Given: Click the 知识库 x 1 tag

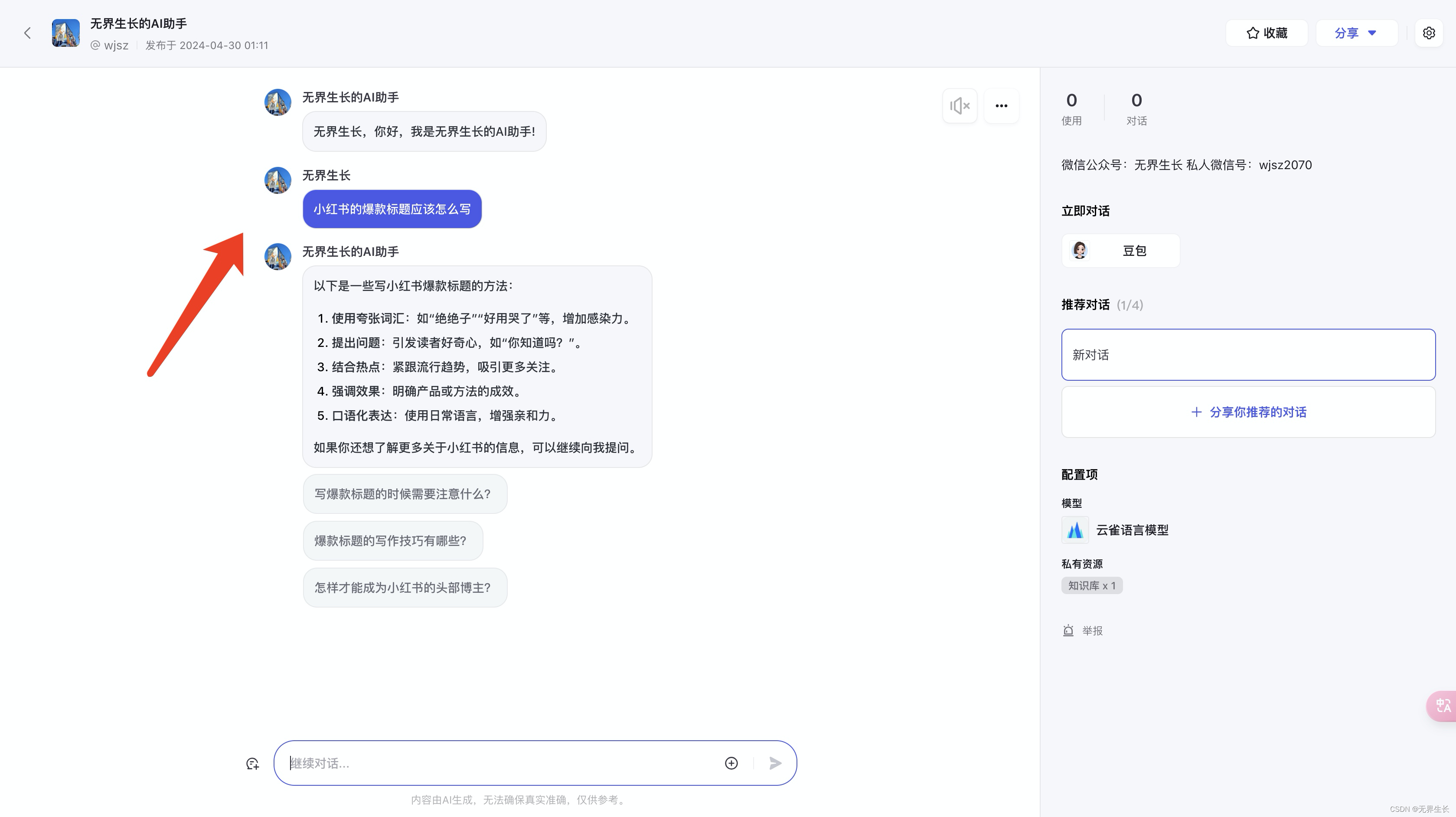Looking at the screenshot, I should pyautogui.click(x=1091, y=586).
